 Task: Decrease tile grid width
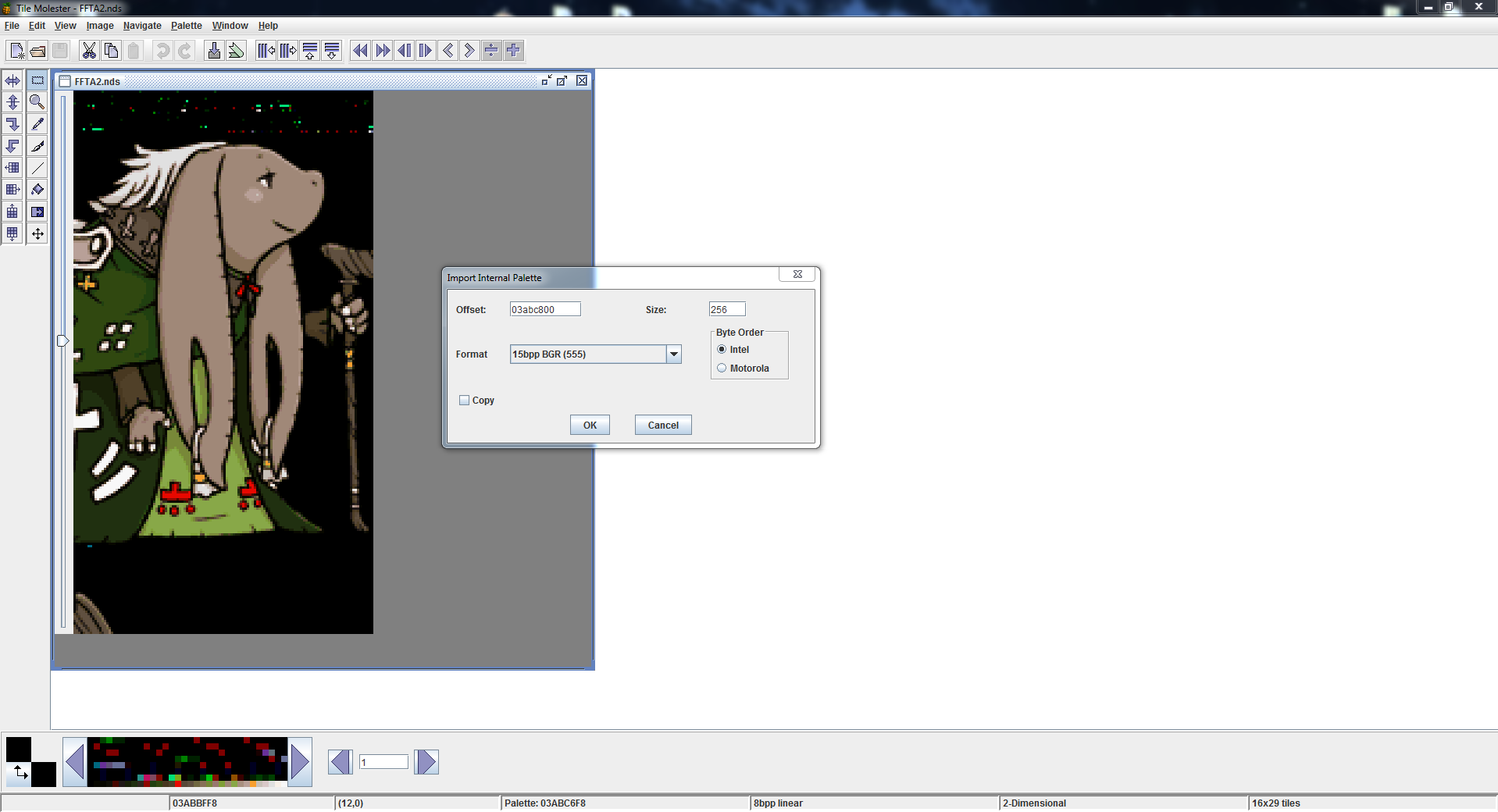coord(266,51)
